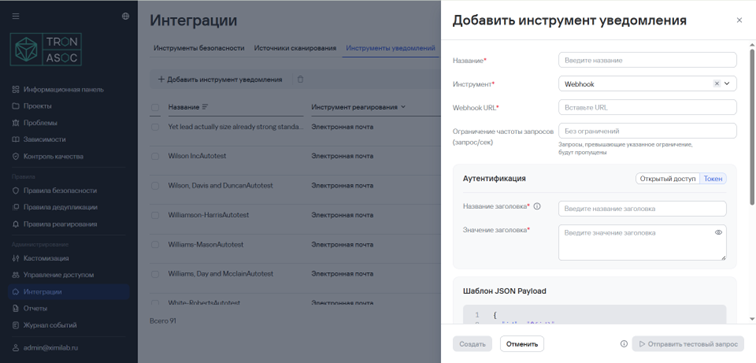Viewport: 756px width, 363px height.
Task: Click into the Название input field
Action: click(647, 60)
